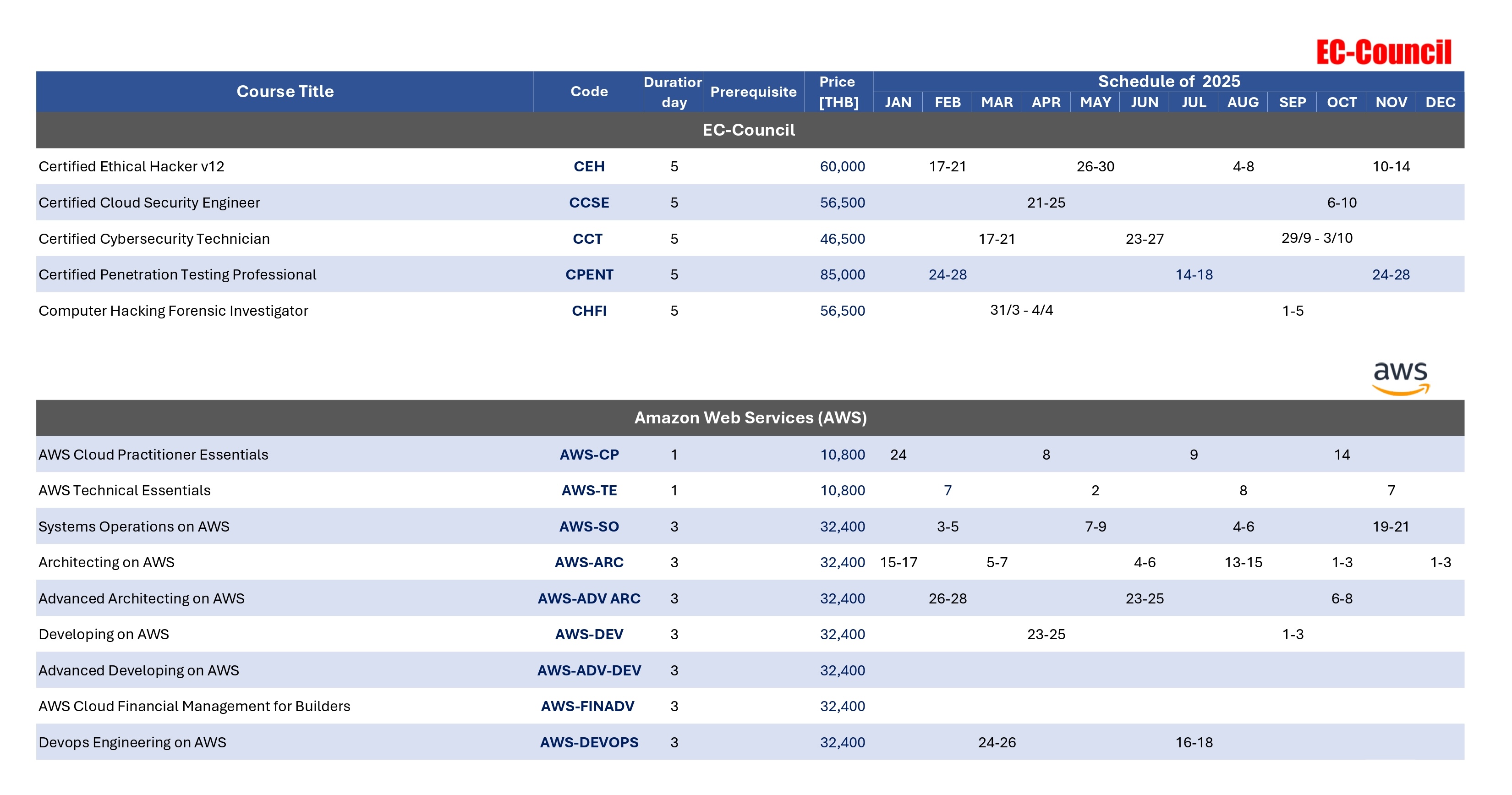The image size is (1512, 795).
Task: Click the CCSE 21-25 April date
Action: [x=1046, y=203]
